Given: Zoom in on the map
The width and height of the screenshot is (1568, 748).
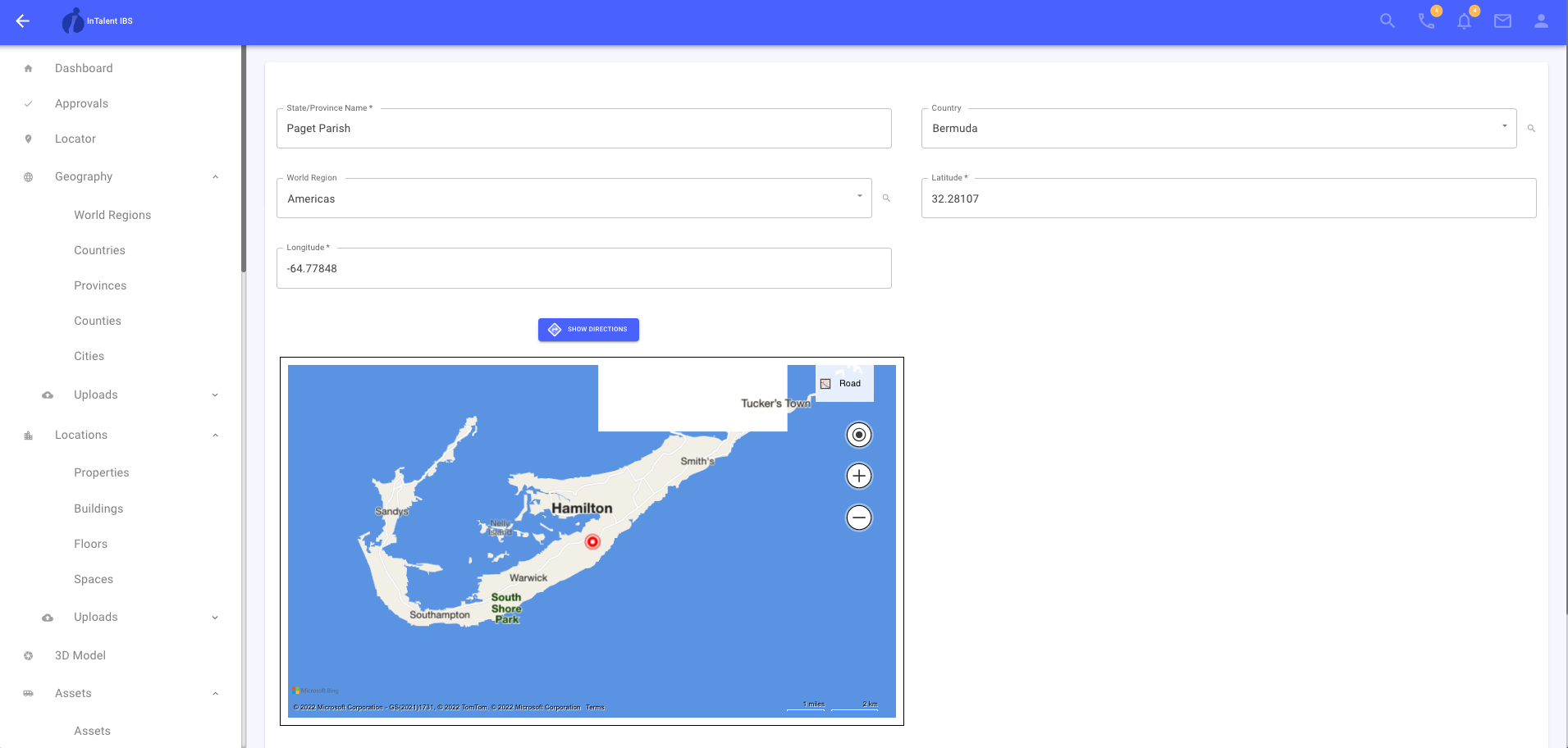Looking at the screenshot, I should point(858,476).
